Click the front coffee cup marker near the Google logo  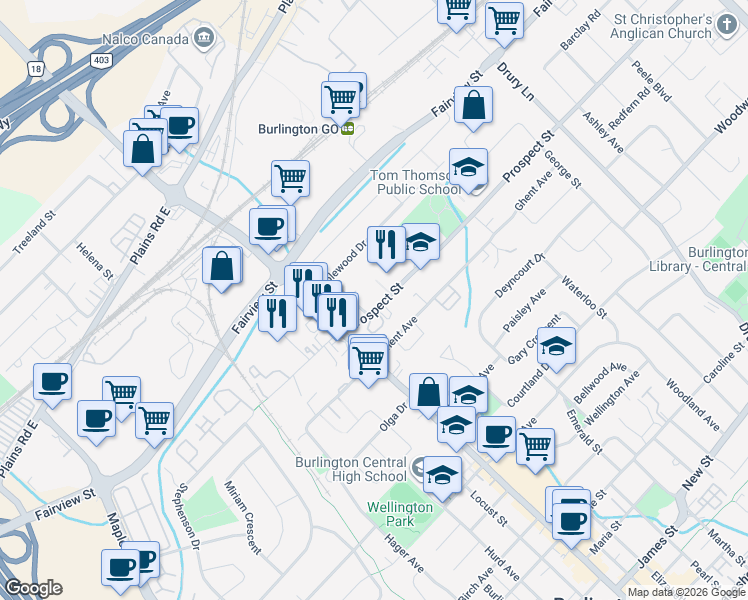tap(120, 571)
